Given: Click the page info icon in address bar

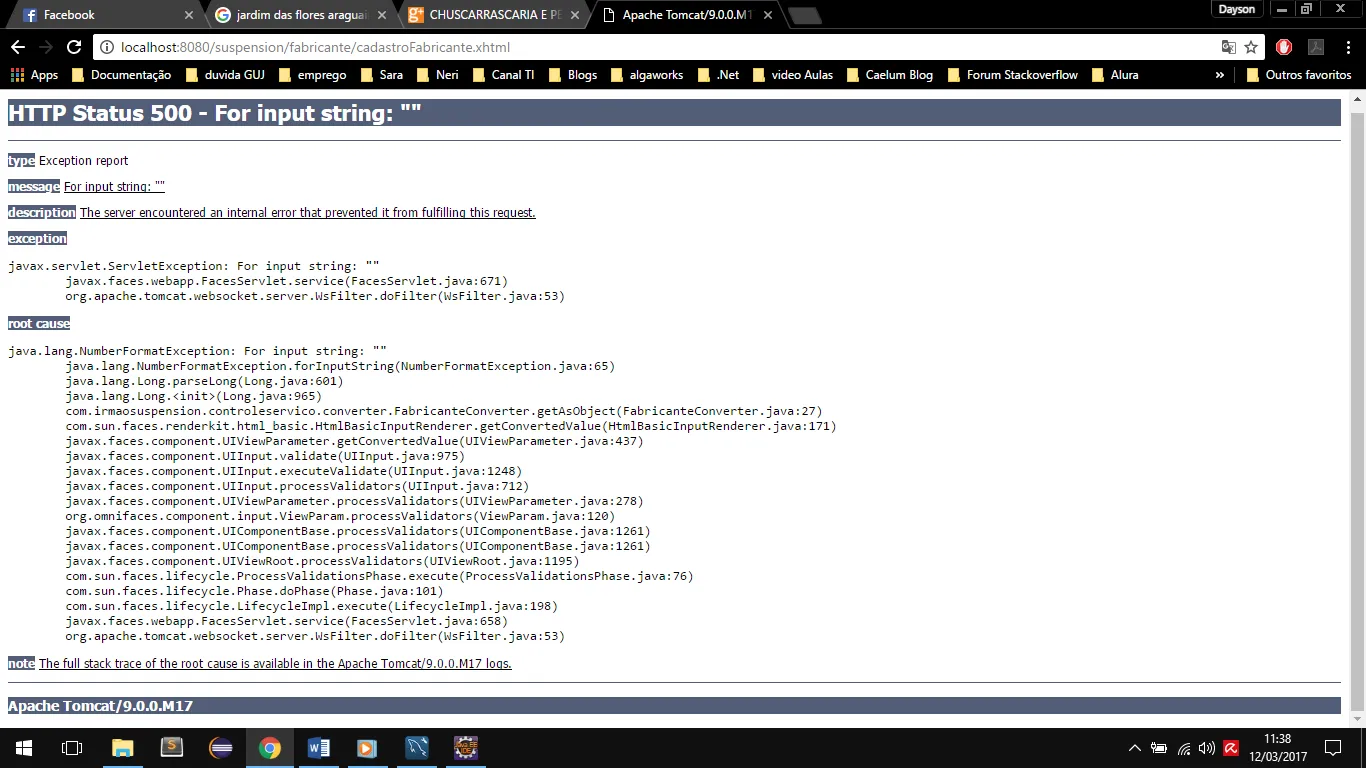Looking at the screenshot, I should tap(107, 47).
